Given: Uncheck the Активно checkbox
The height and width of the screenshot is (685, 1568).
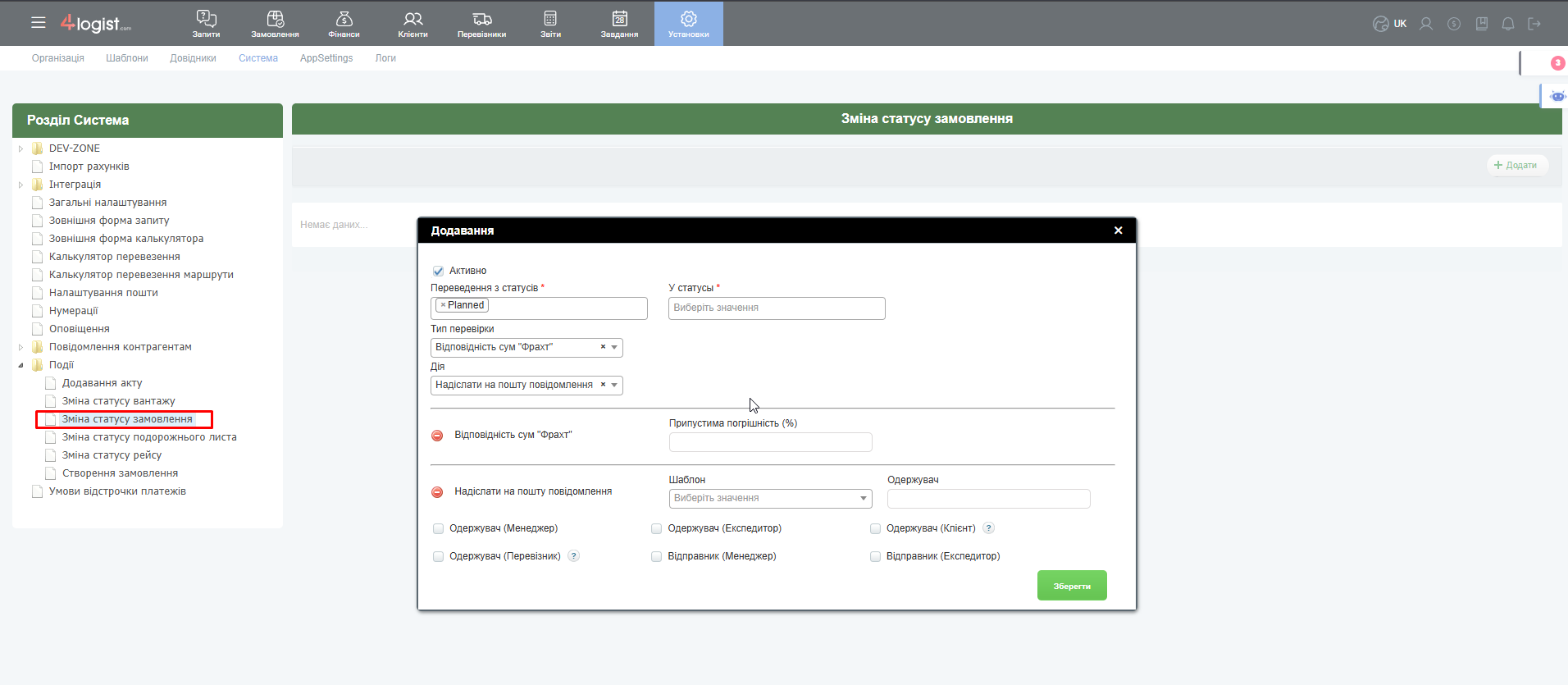Looking at the screenshot, I should (x=438, y=271).
